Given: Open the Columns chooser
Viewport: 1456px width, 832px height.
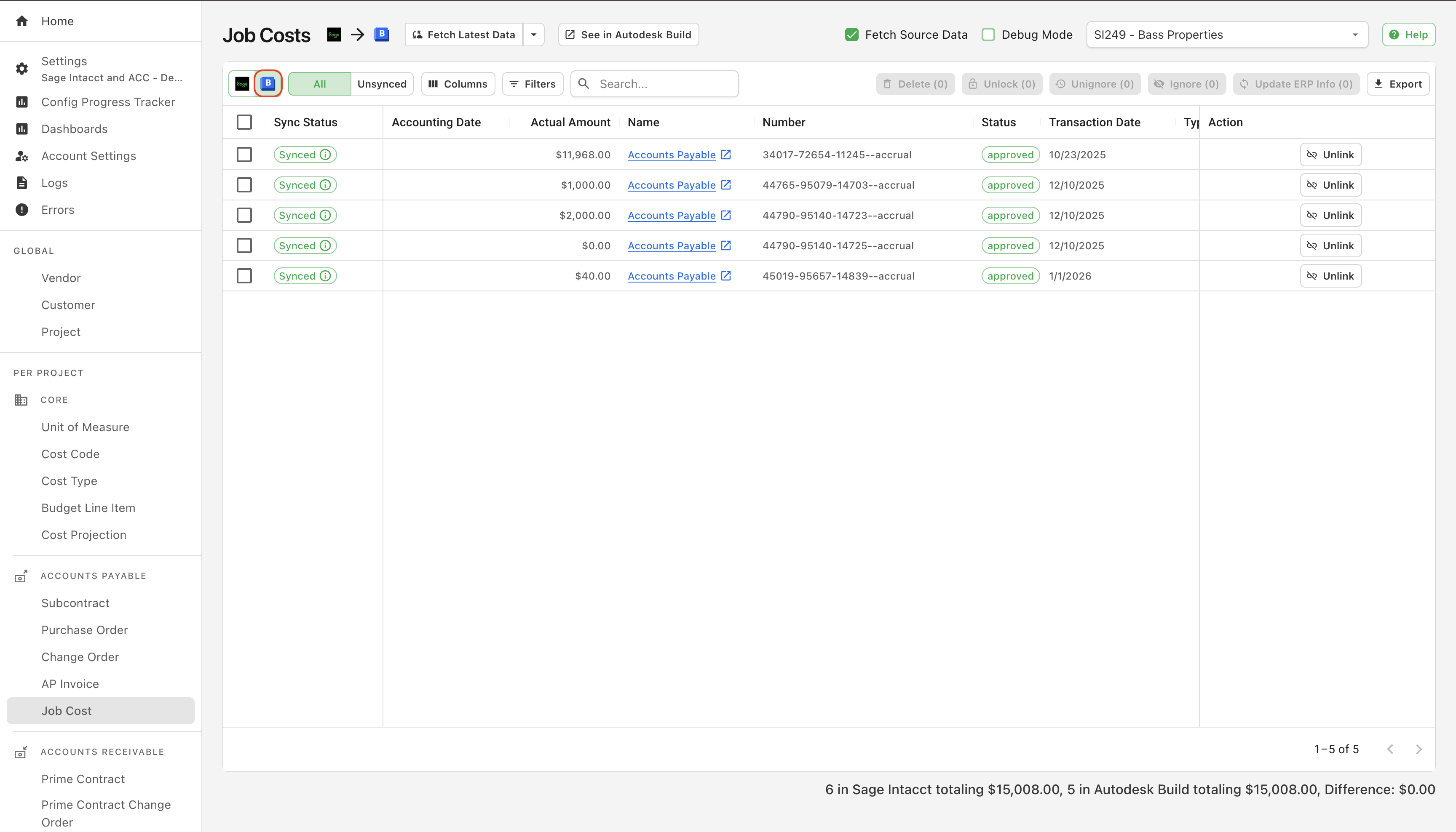Looking at the screenshot, I should point(458,84).
